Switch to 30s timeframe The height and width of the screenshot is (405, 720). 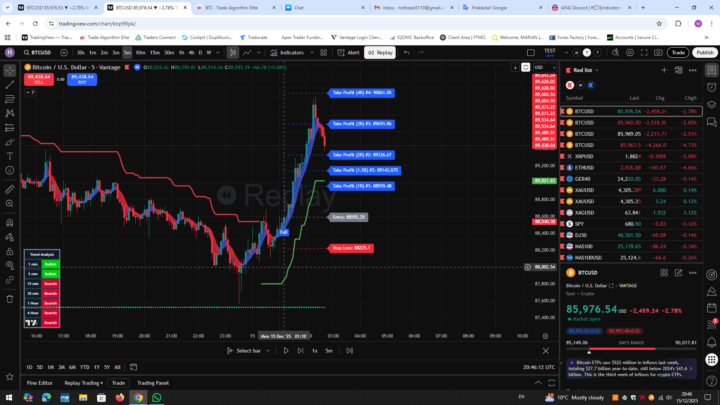81,53
